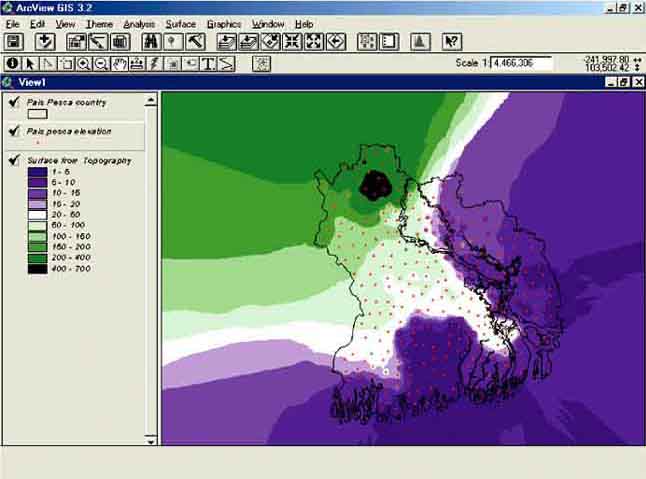Click the Scale input field
Screen dimensions: 646x479
[521, 63]
